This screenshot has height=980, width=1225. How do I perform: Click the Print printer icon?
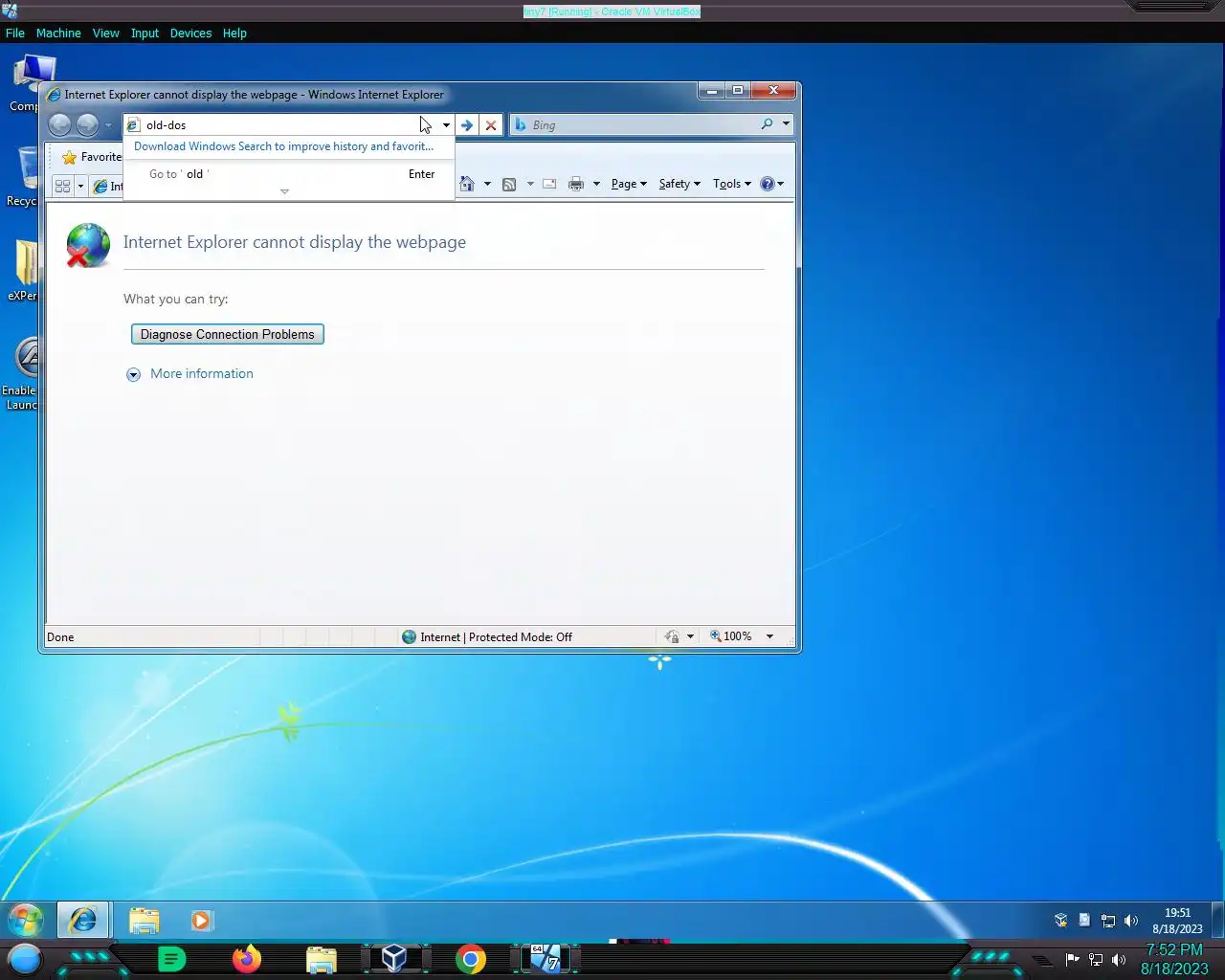(576, 184)
